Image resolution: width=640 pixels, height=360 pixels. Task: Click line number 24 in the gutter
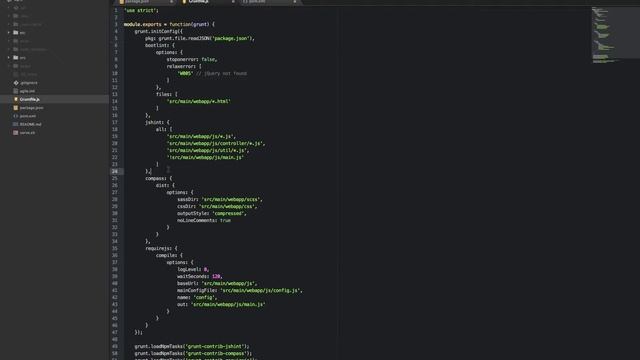point(115,171)
